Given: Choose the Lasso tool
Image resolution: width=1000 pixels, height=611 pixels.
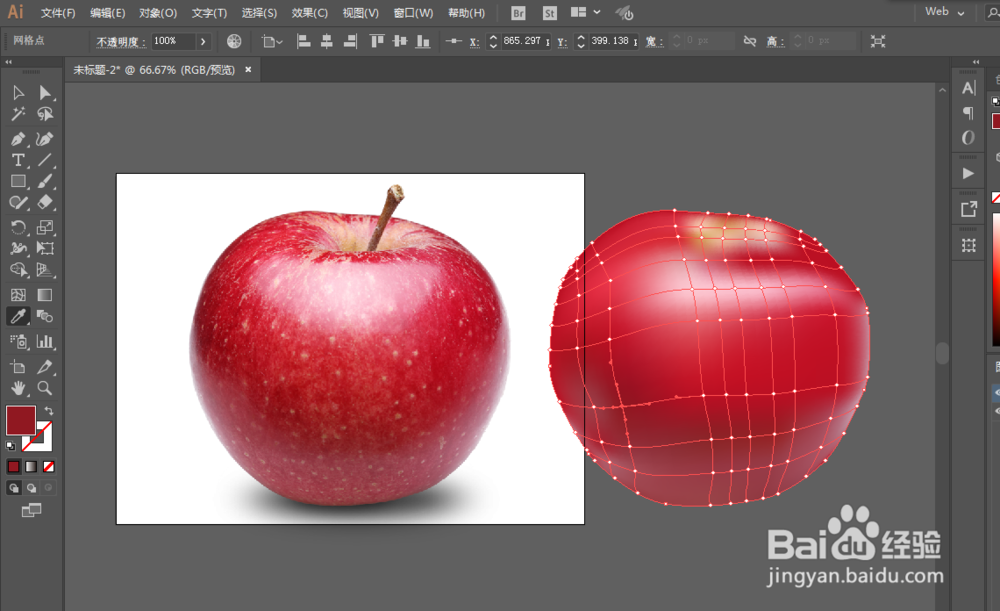Looking at the screenshot, I should 45,114.
